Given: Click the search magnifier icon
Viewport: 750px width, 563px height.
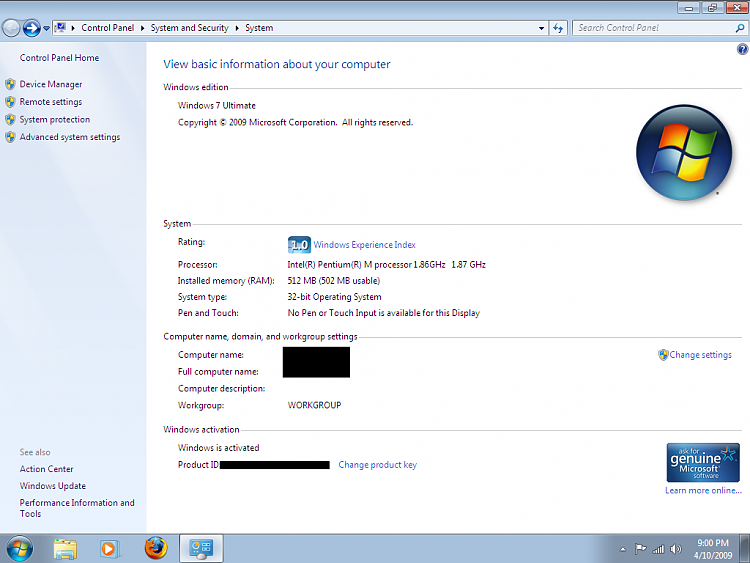Looking at the screenshot, I should (739, 28).
